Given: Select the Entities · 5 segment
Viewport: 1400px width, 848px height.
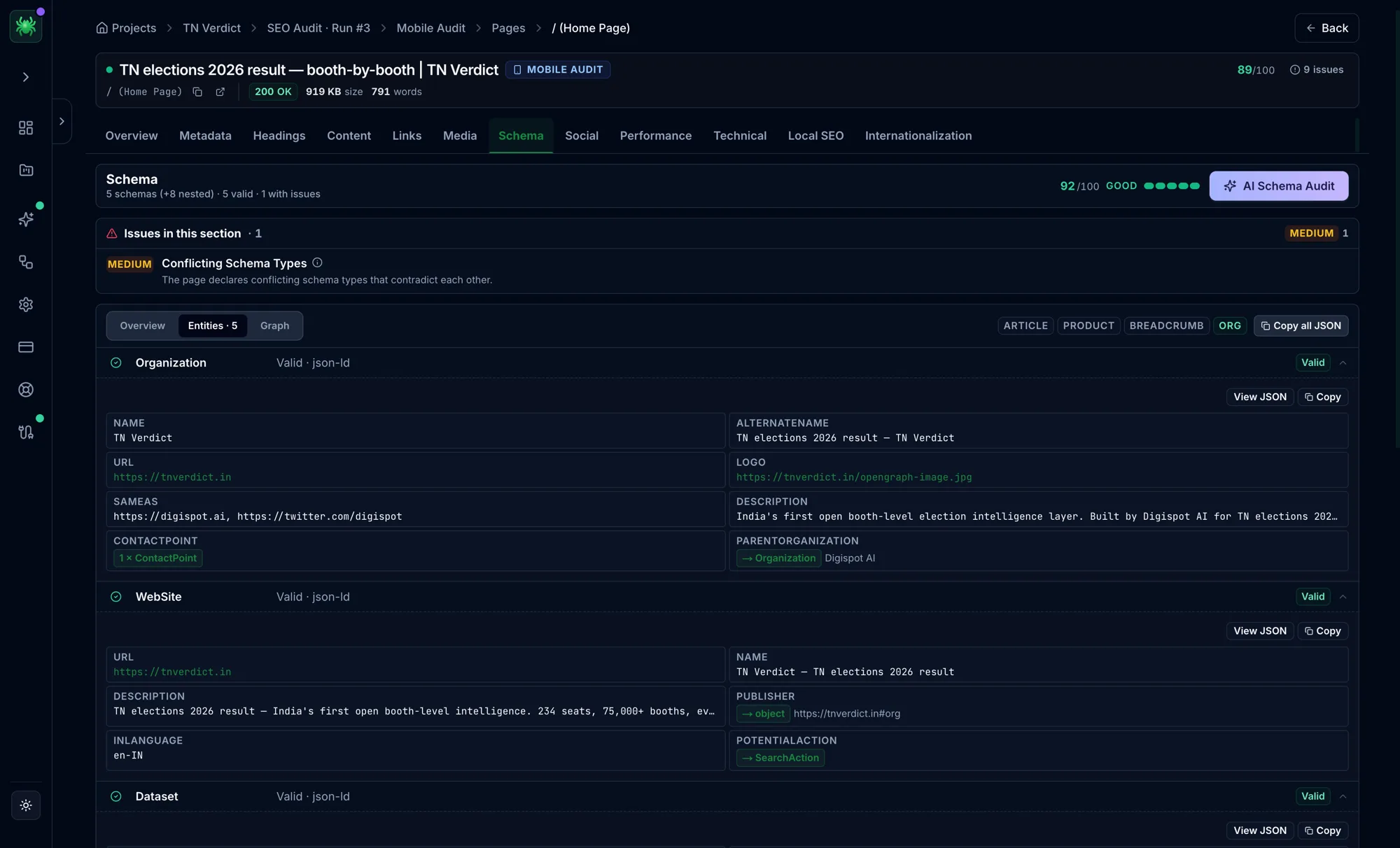Looking at the screenshot, I should coord(213,326).
